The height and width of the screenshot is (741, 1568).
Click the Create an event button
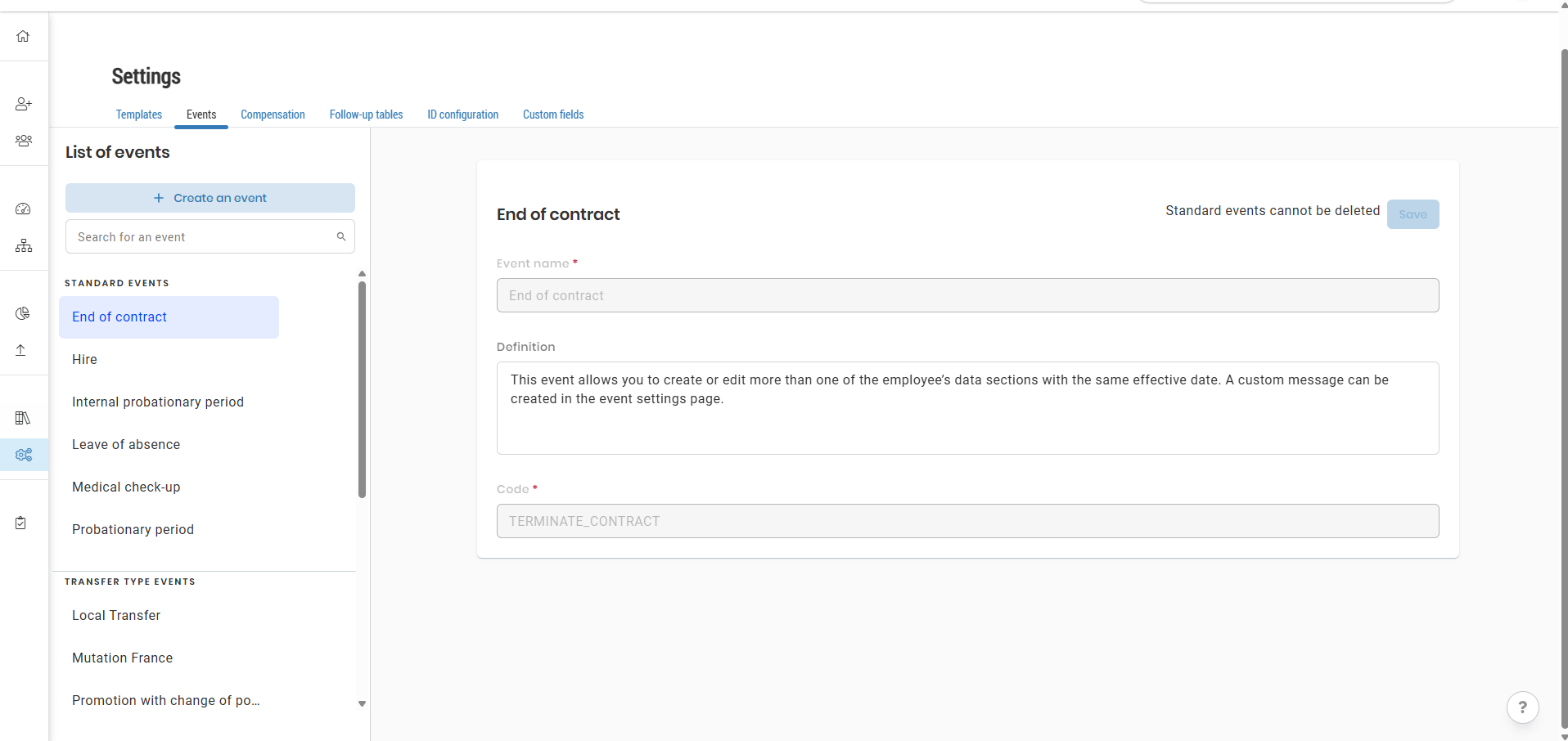[x=210, y=197]
